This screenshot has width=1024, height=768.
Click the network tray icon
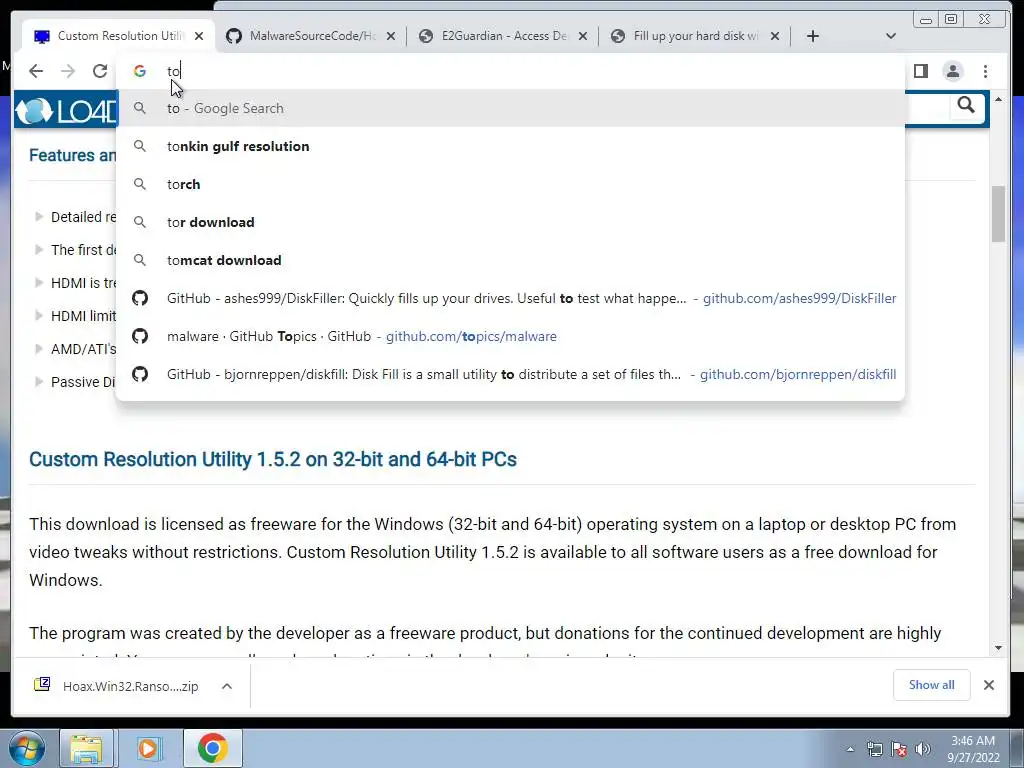point(874,749)
